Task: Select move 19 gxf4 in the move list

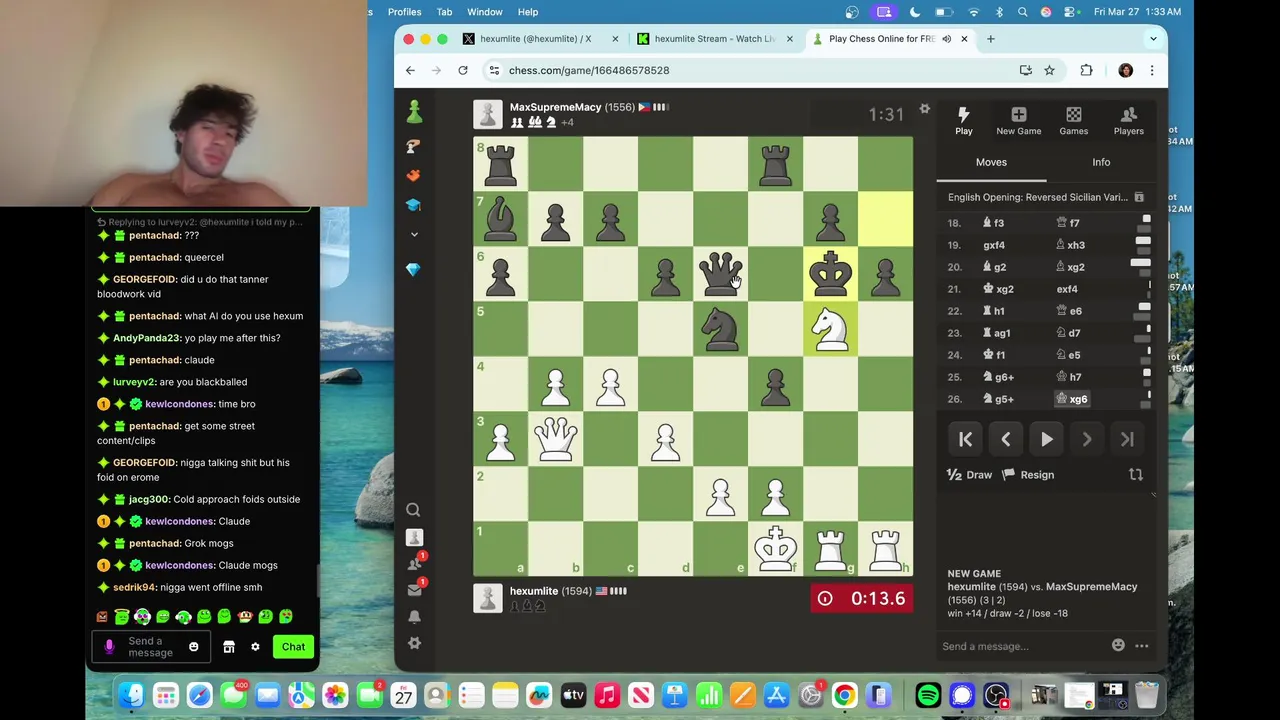Action: pyautogui.click(x=994, y=245)
